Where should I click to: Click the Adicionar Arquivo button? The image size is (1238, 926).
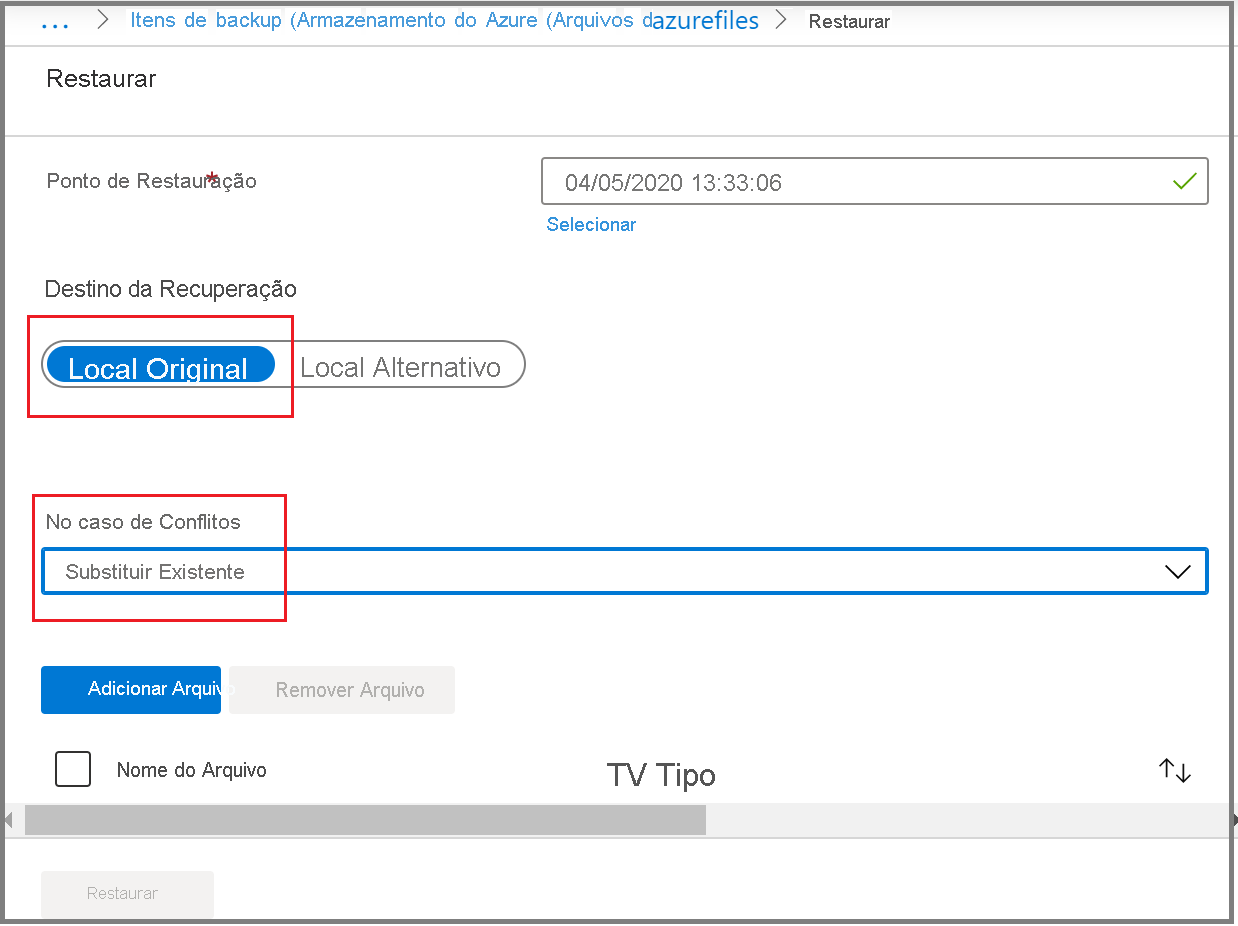point(131,690)
